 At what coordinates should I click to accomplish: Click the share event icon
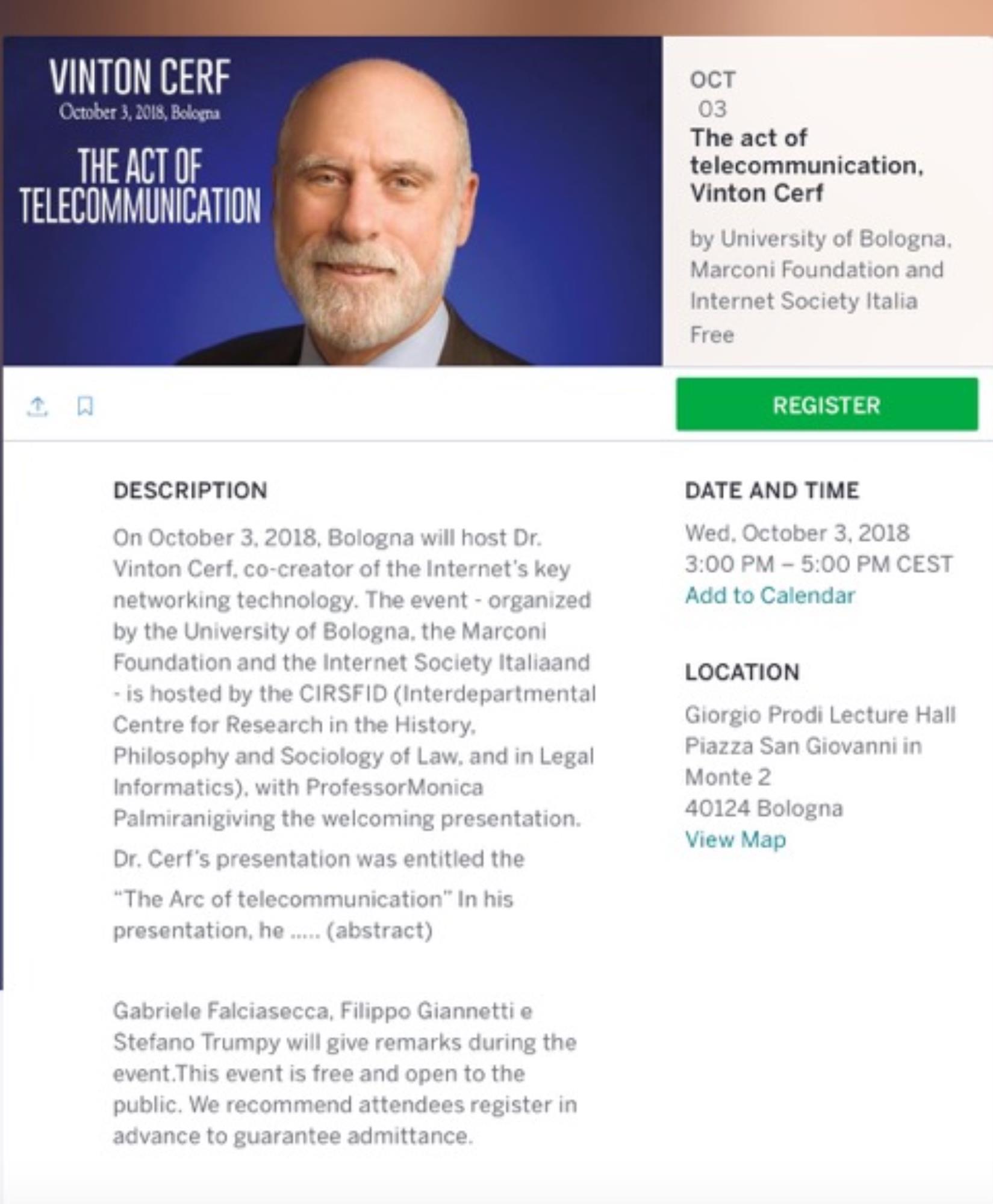[37, 407]
